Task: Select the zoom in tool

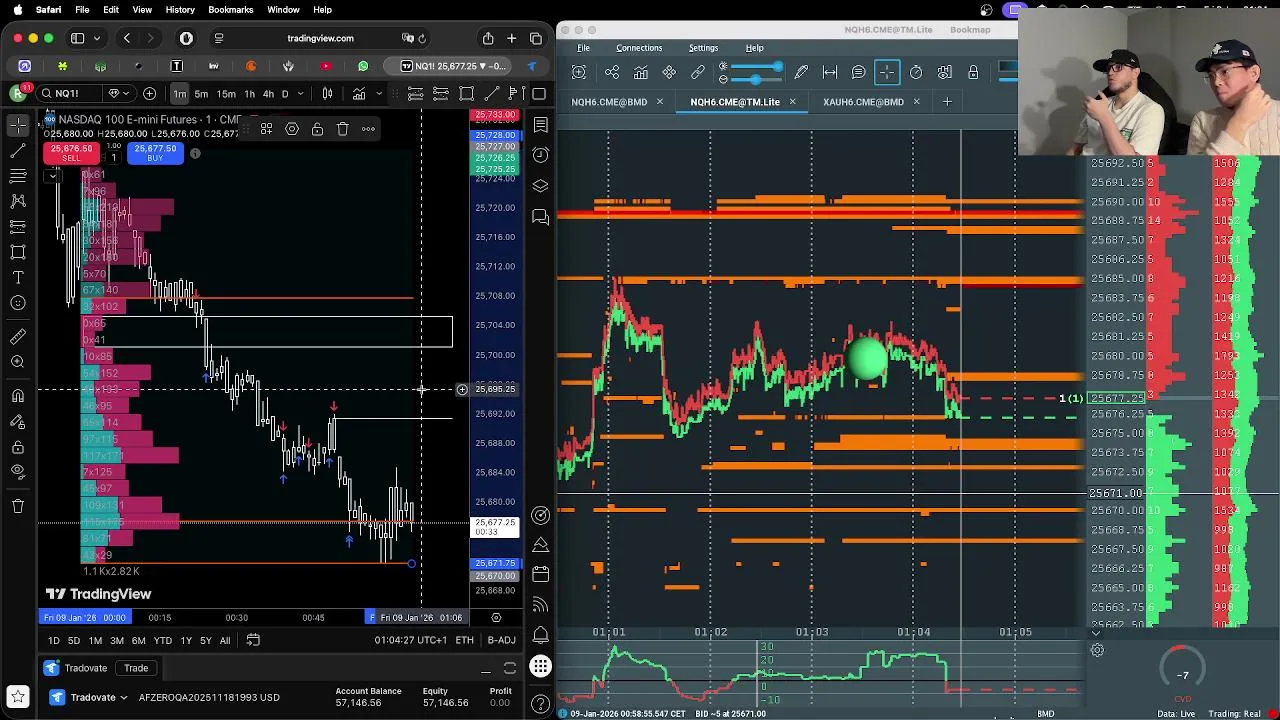Action: click(x=18, y=362)
